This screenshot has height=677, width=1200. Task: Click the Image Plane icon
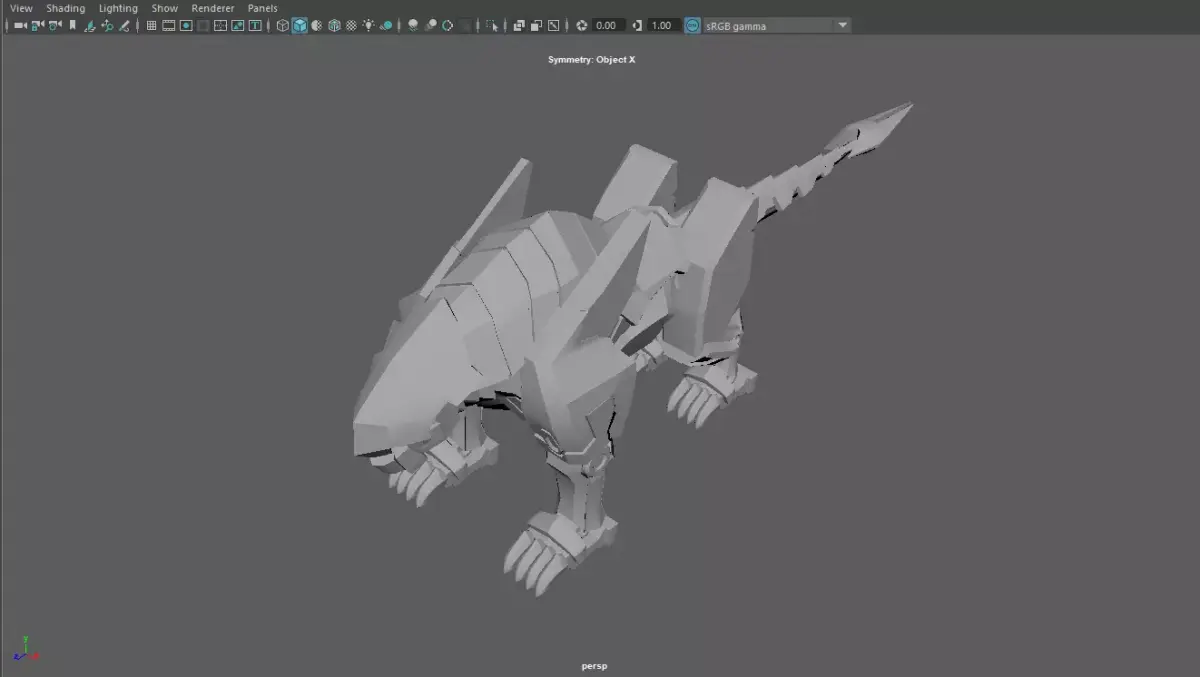pos(89,25)
